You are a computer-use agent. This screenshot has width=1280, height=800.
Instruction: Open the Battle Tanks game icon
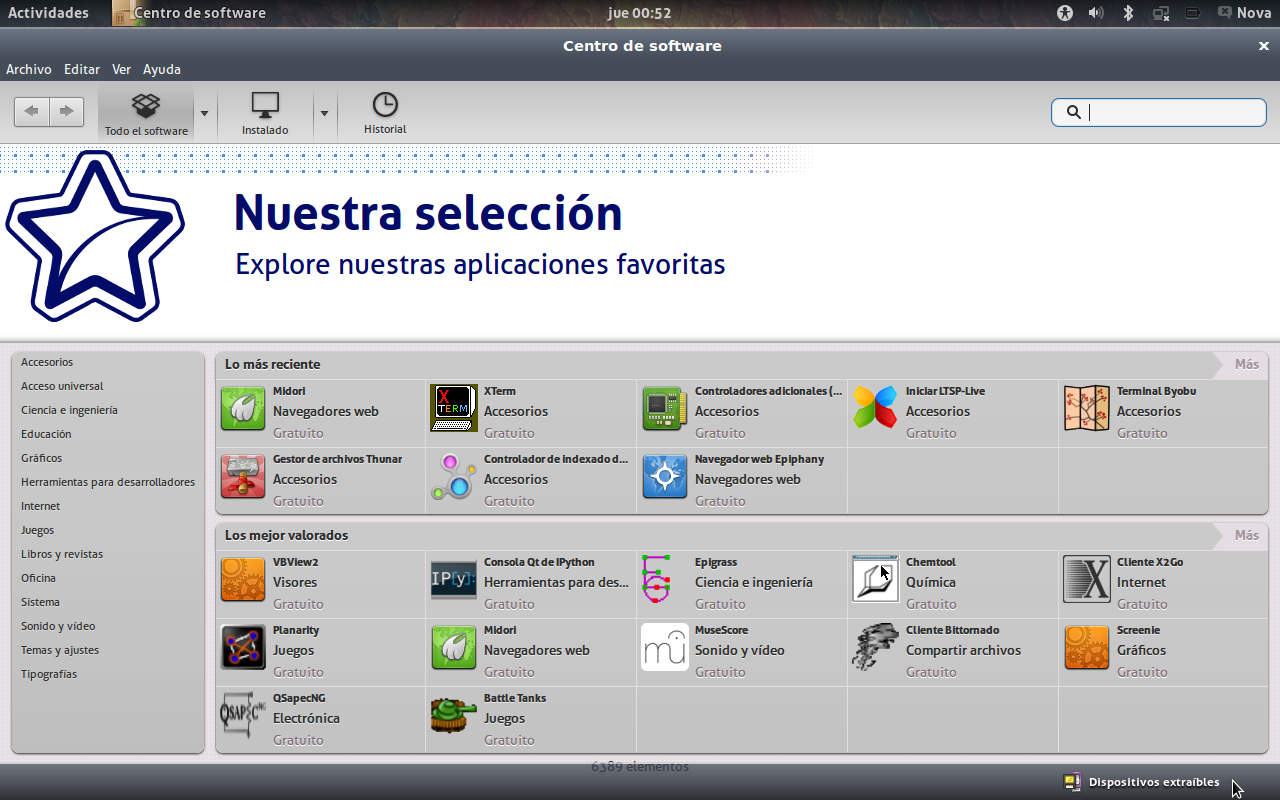tap(454, 716)
